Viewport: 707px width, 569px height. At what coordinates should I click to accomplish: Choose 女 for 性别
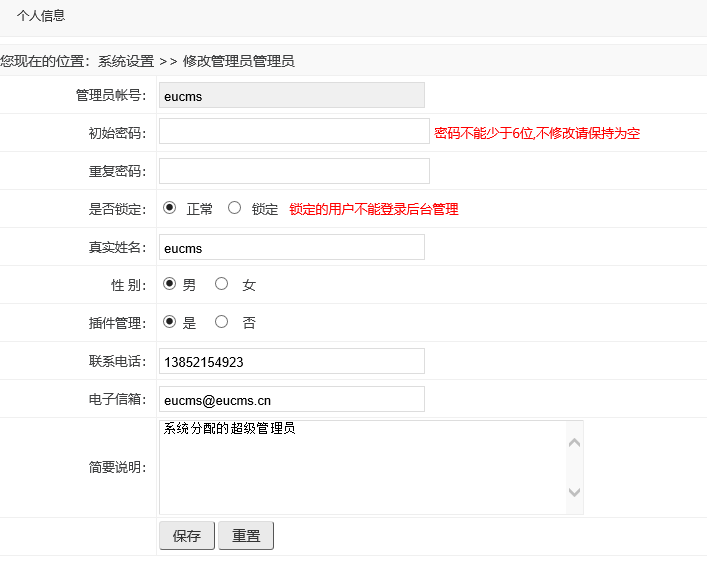[x=222, y=284]
